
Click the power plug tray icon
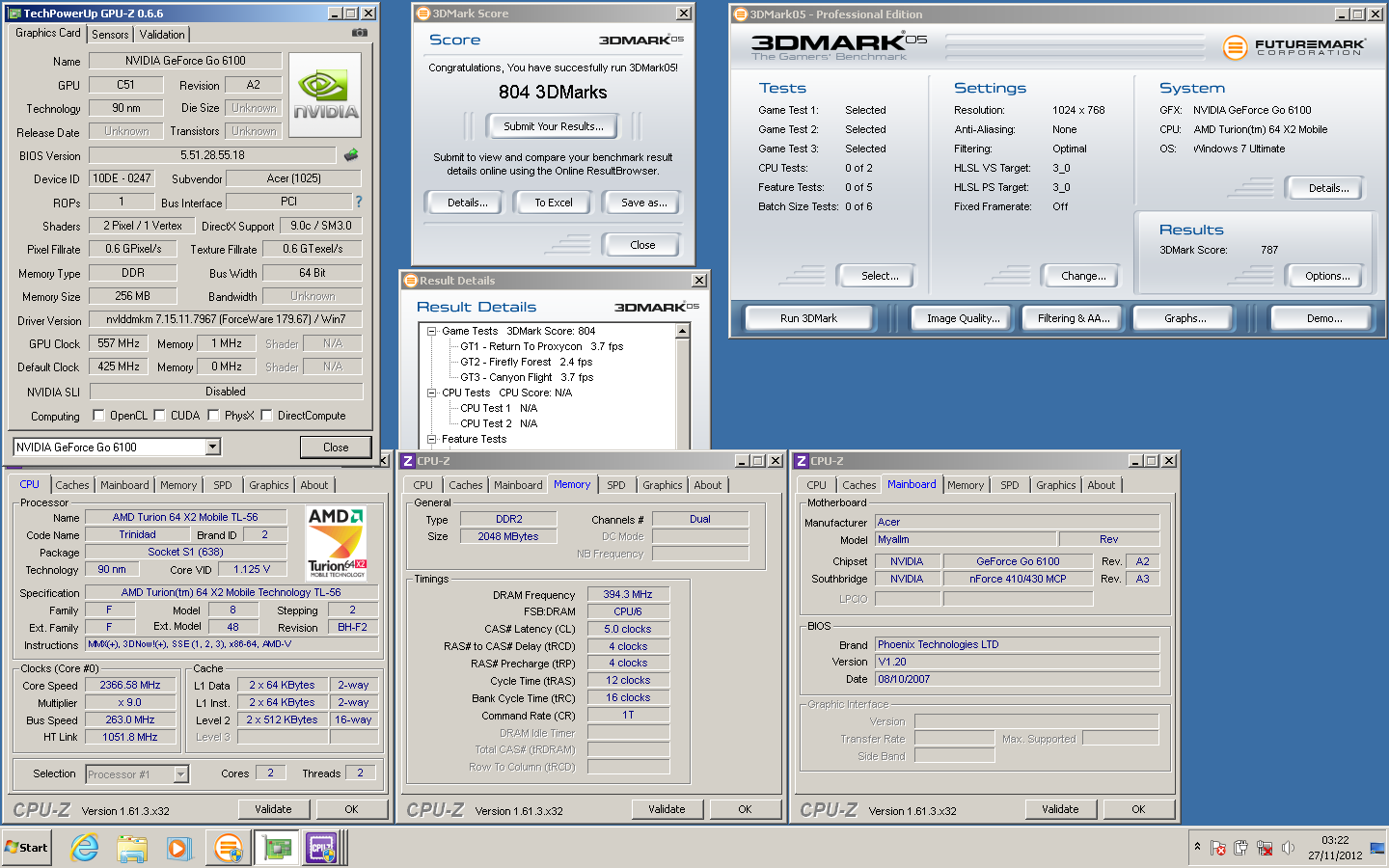(1240, 849)
